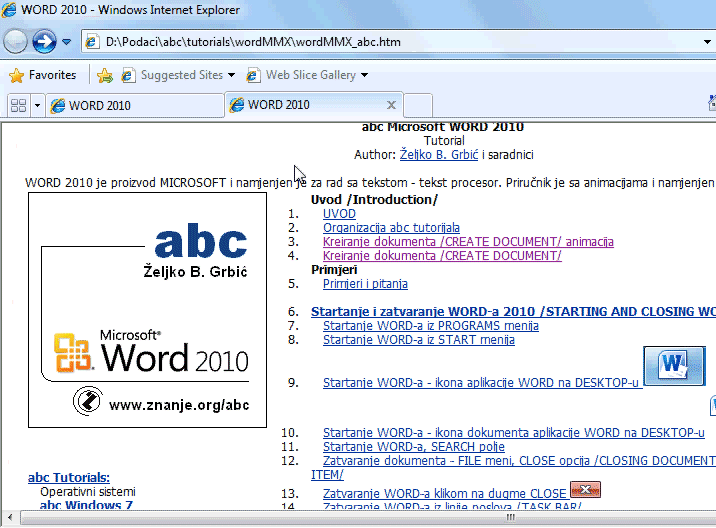Click the Add to Favorites Bar icon
716x528 pixels.
click(x=105, y=75)
